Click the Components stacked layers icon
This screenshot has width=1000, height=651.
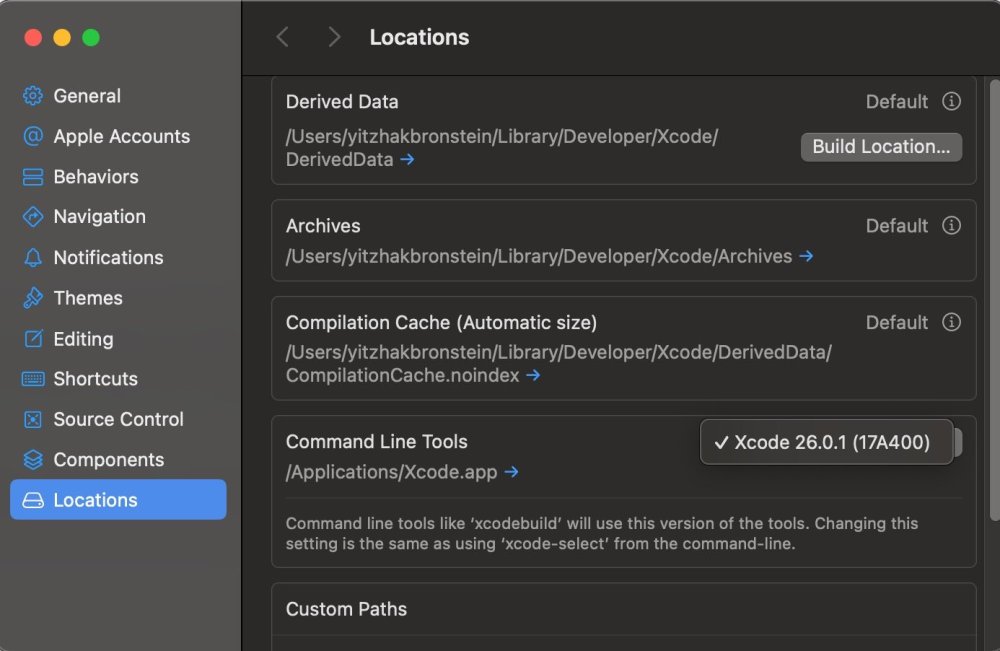(33, 460)
